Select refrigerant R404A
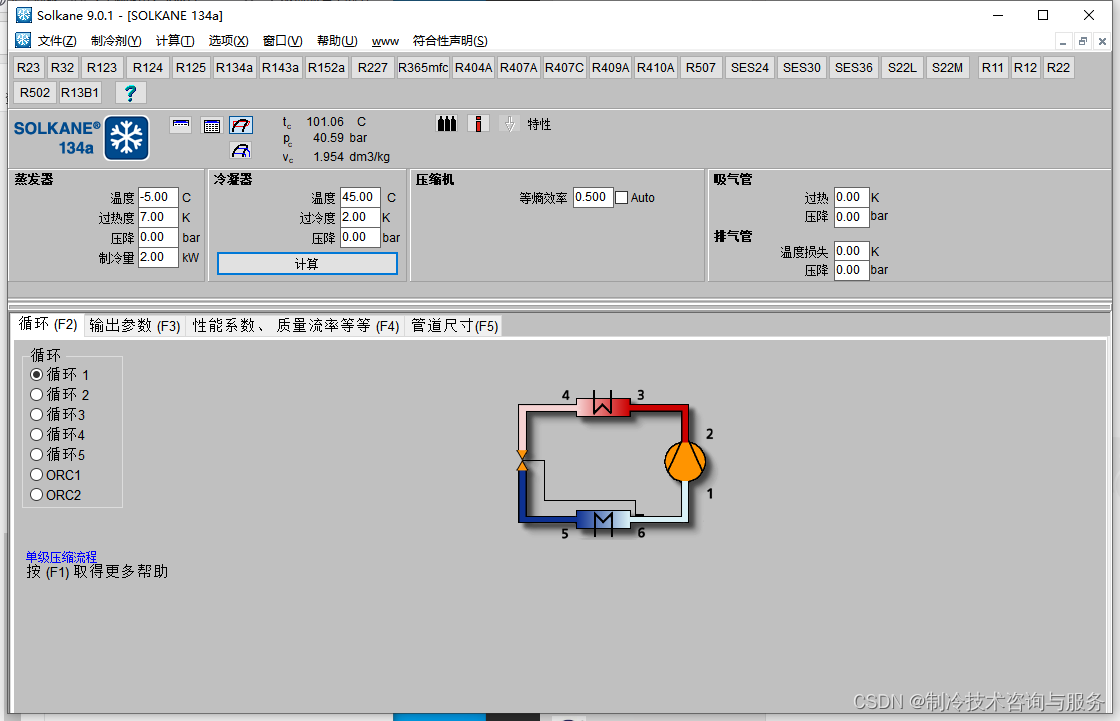 (474, 67)
